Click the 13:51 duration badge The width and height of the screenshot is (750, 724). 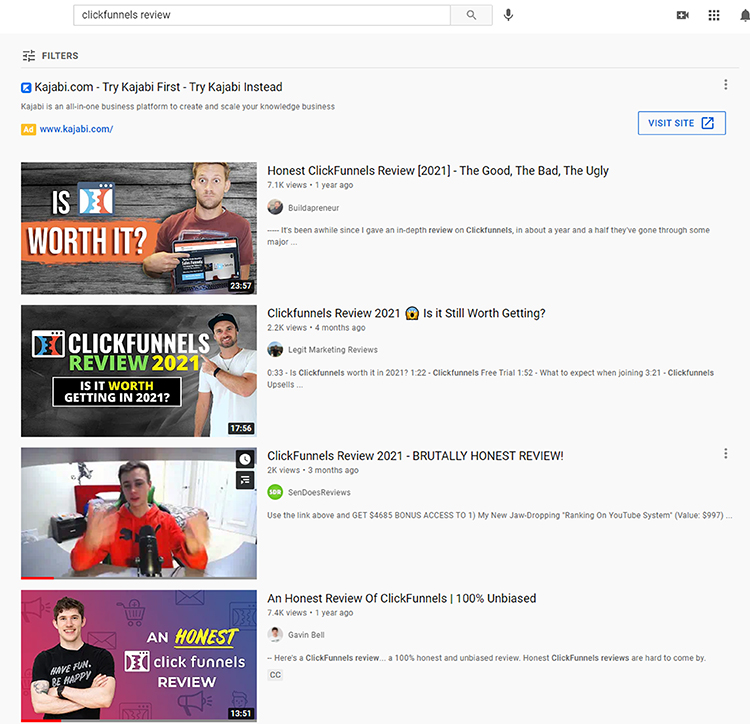241,713
